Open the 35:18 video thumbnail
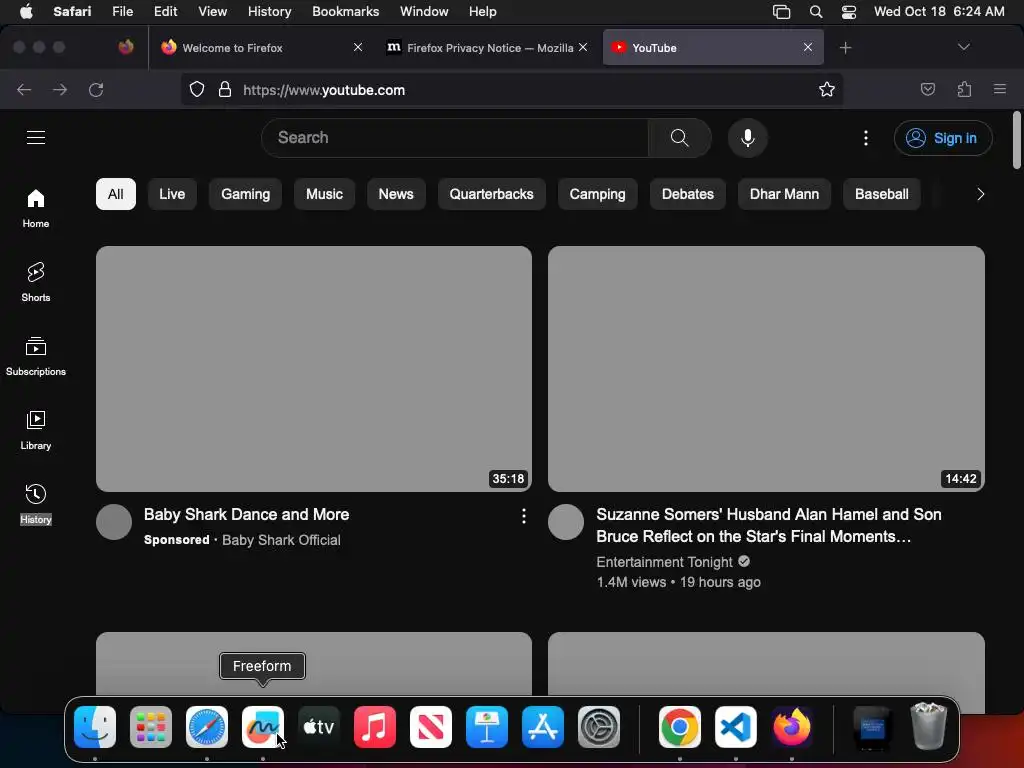The image size is (1024, 768). pyautogui.click(x=314, y=368)
